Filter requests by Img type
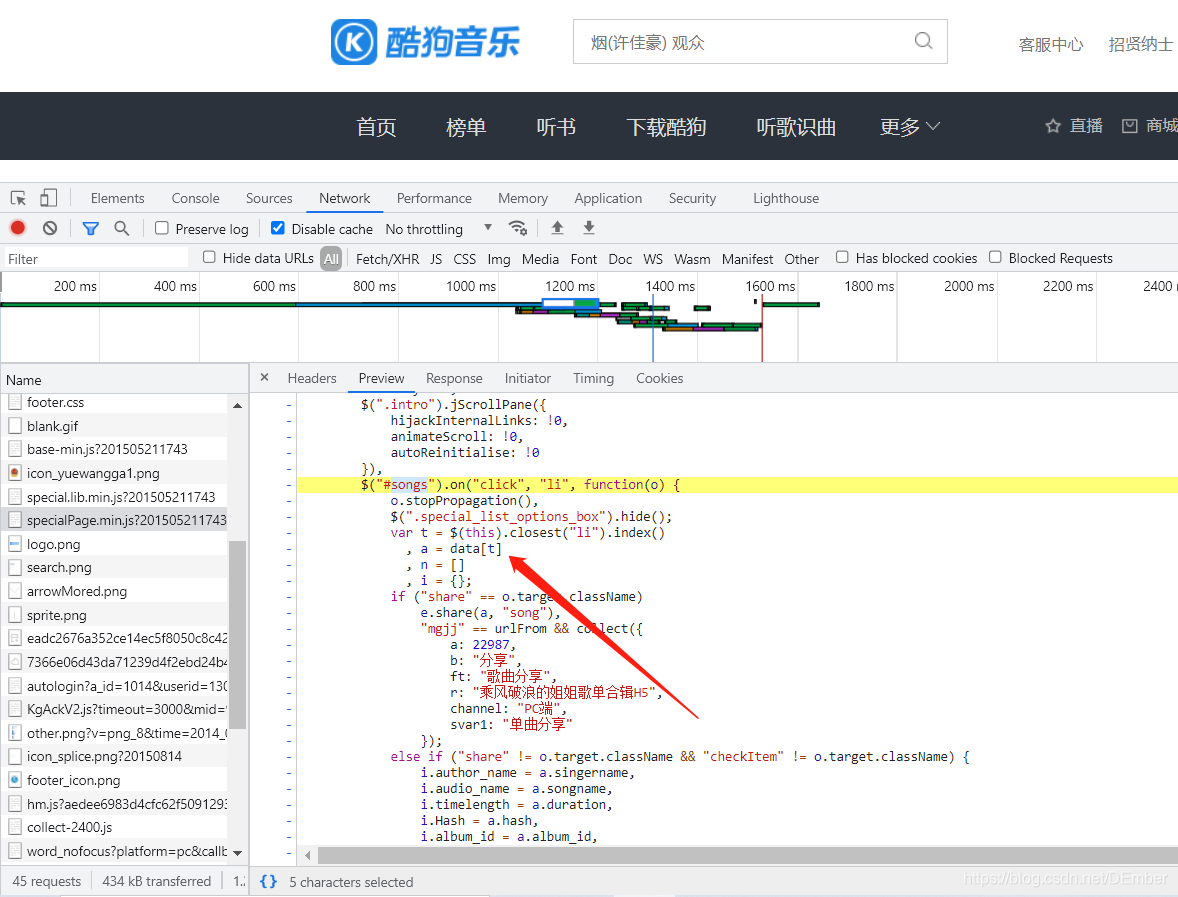The height and width of the screenshot is (897, 1178). pos(499,258)
